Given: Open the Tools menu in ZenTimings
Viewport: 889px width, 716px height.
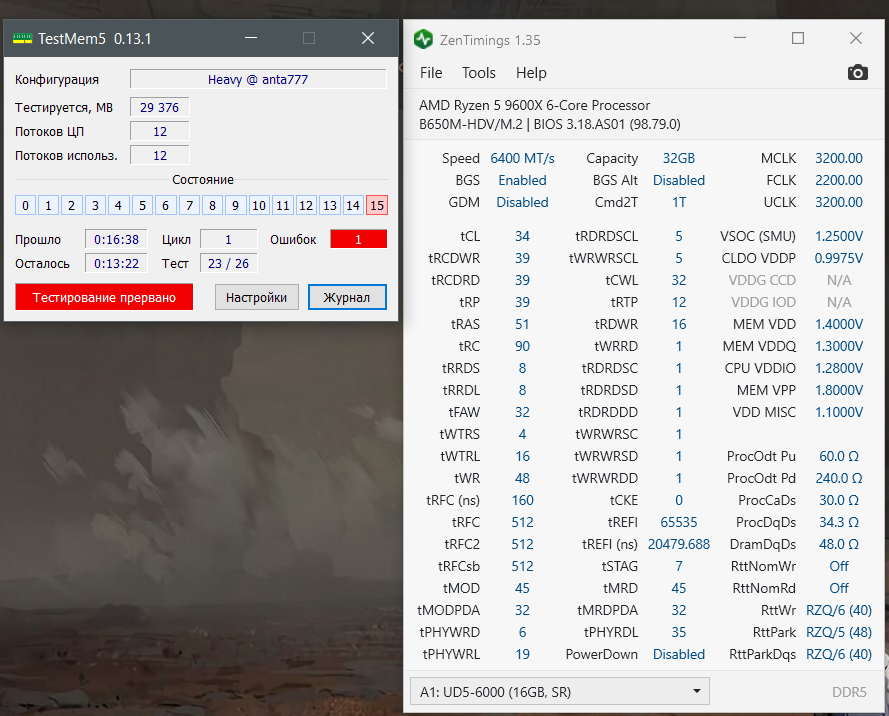Looking at the screenshot, I should point(479,73).
